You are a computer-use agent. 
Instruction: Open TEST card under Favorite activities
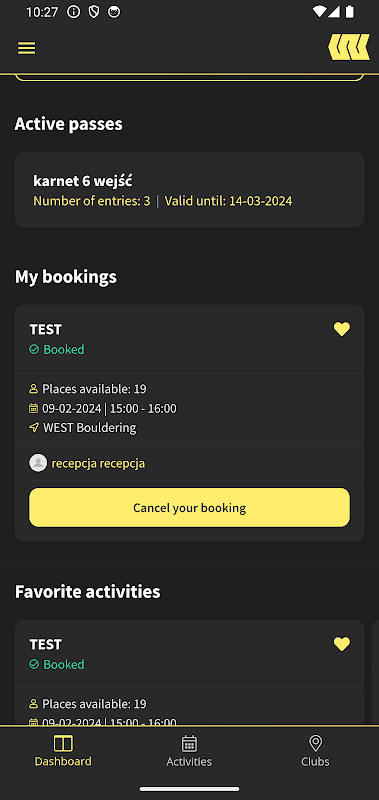[x=189, y=672]
